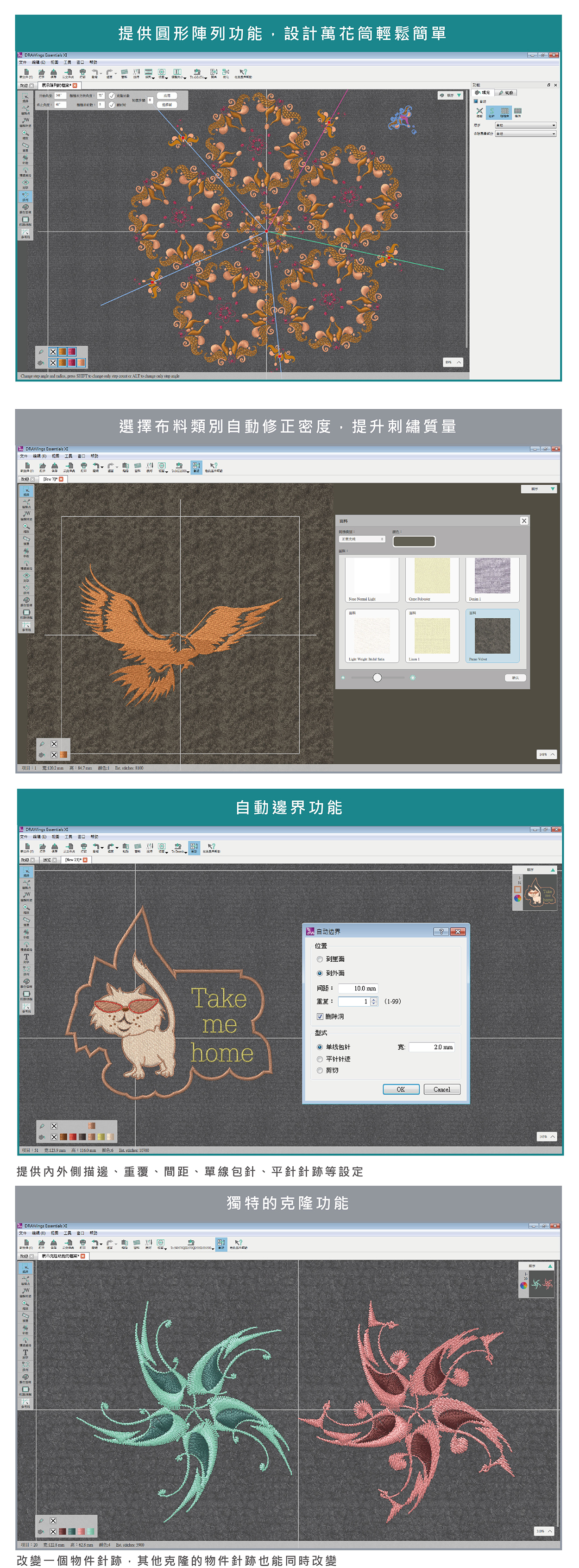Click New File icon in circular array screenshot
Viewport: 579px width, 1568px height.
(26, 74)
